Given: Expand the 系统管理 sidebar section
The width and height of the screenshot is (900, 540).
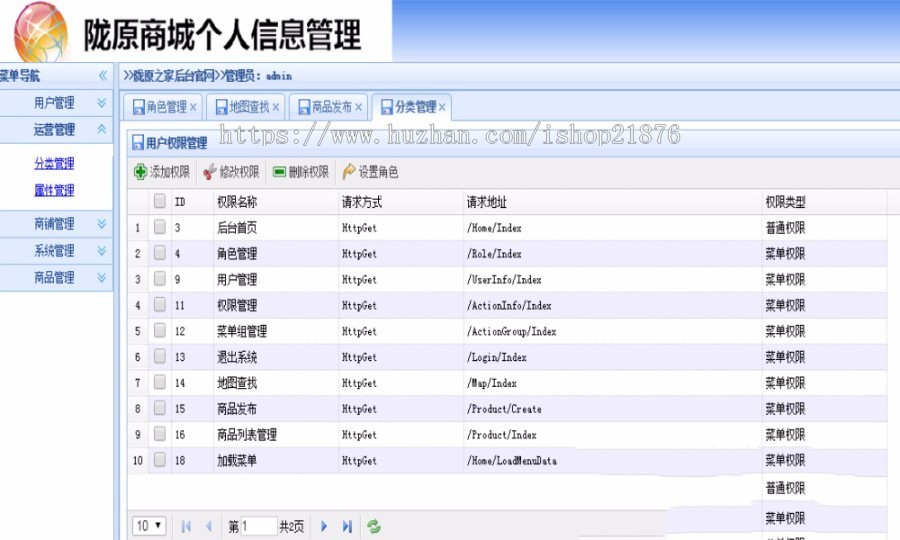Looking at the screenshot, I should (x=102, y=251).
